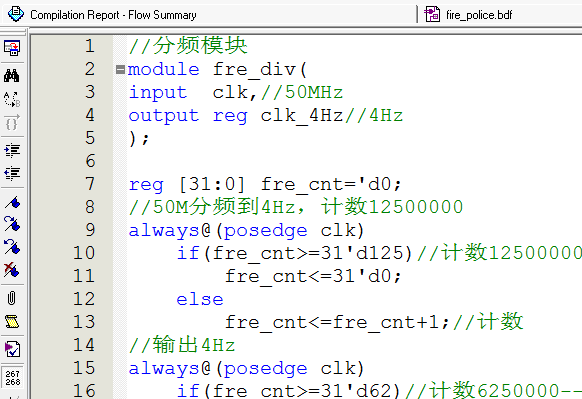Image resolution: width=582 pixels, height=399 pixels.
Task: Click line number 1 in the margin
Action: tap(89, 46)
